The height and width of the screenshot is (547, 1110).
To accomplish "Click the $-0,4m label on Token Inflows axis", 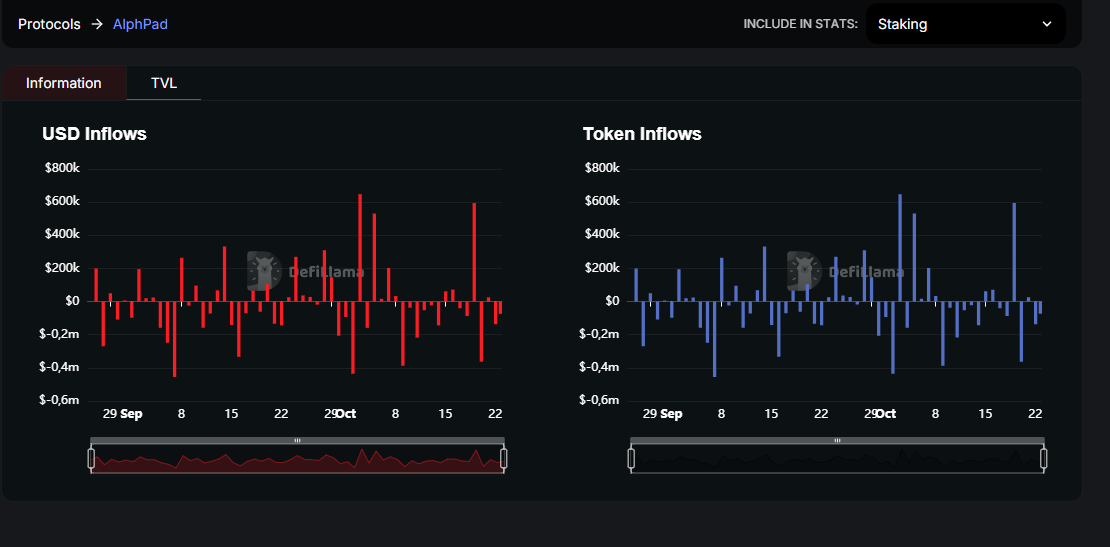I will [599, 367].
